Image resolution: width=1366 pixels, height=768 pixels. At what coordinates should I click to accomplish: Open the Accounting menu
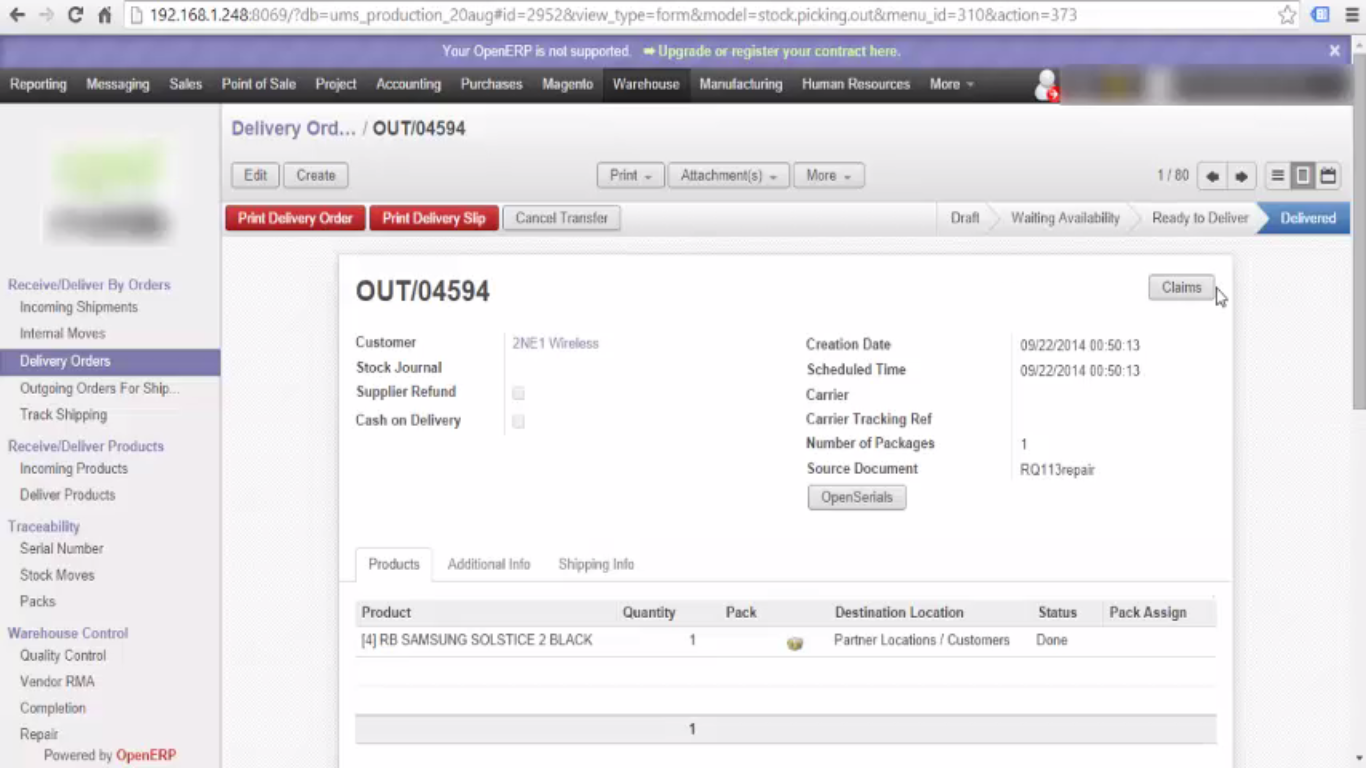[x=408, y=84]
